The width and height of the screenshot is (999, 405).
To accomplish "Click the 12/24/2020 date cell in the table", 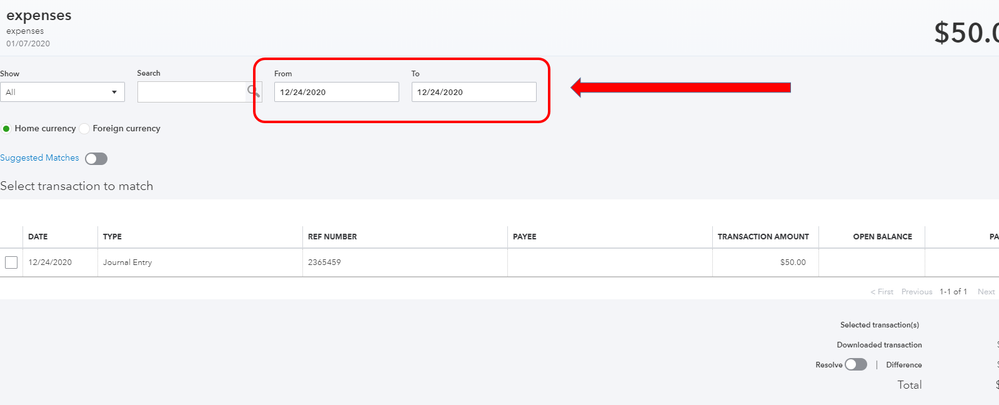I will coord(50,262).
